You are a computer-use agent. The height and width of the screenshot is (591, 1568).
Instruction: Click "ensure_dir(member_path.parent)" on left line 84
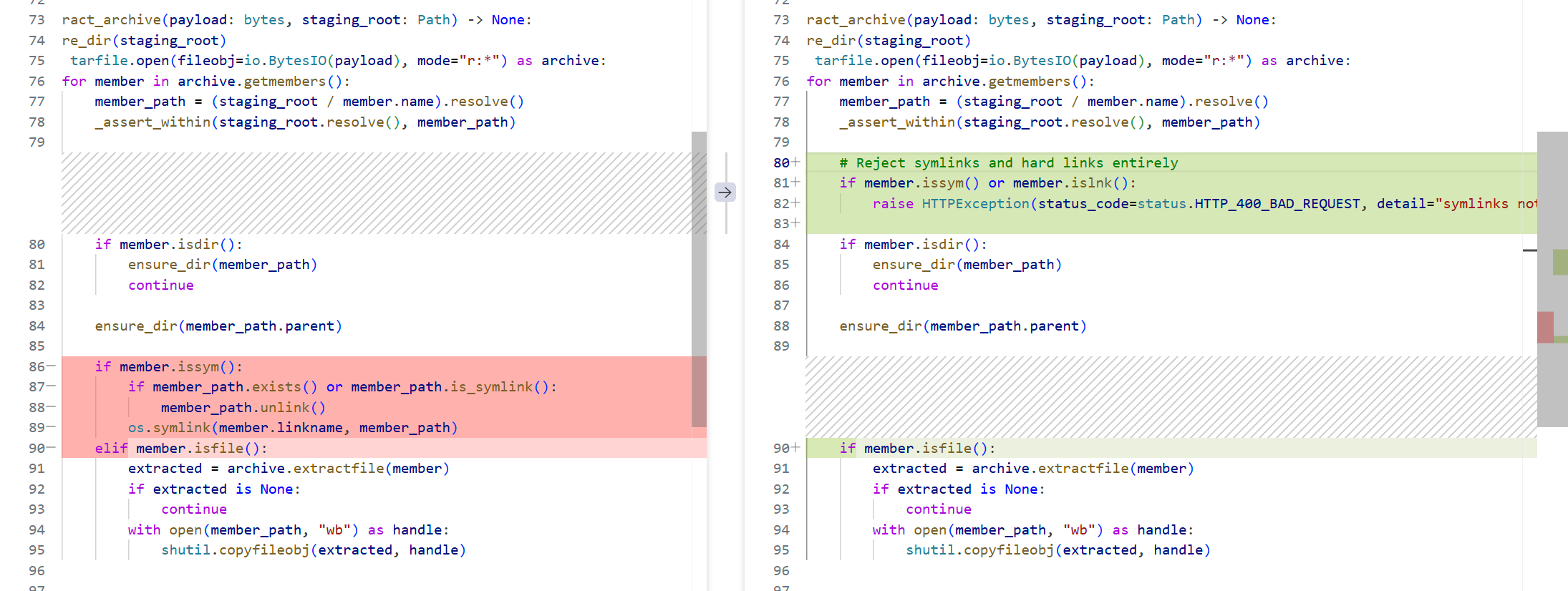click(218, 326)
